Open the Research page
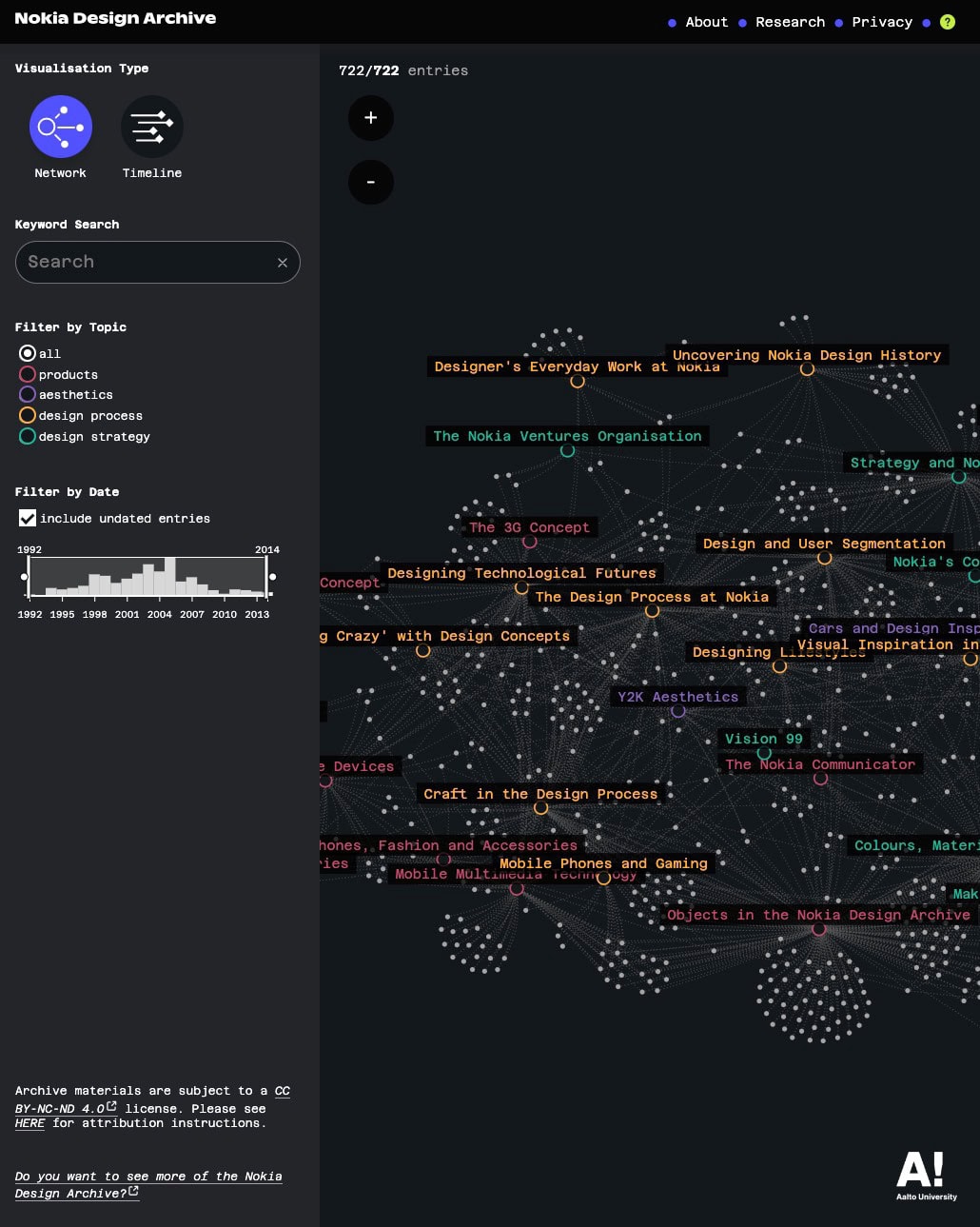The image size is (980, 1227). [790, 22]
